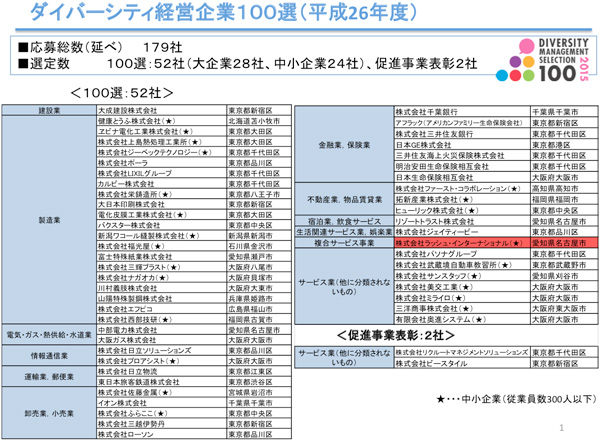Click the 中部電力株式会社 cell
600x446 pixels.
coord(161,330)
